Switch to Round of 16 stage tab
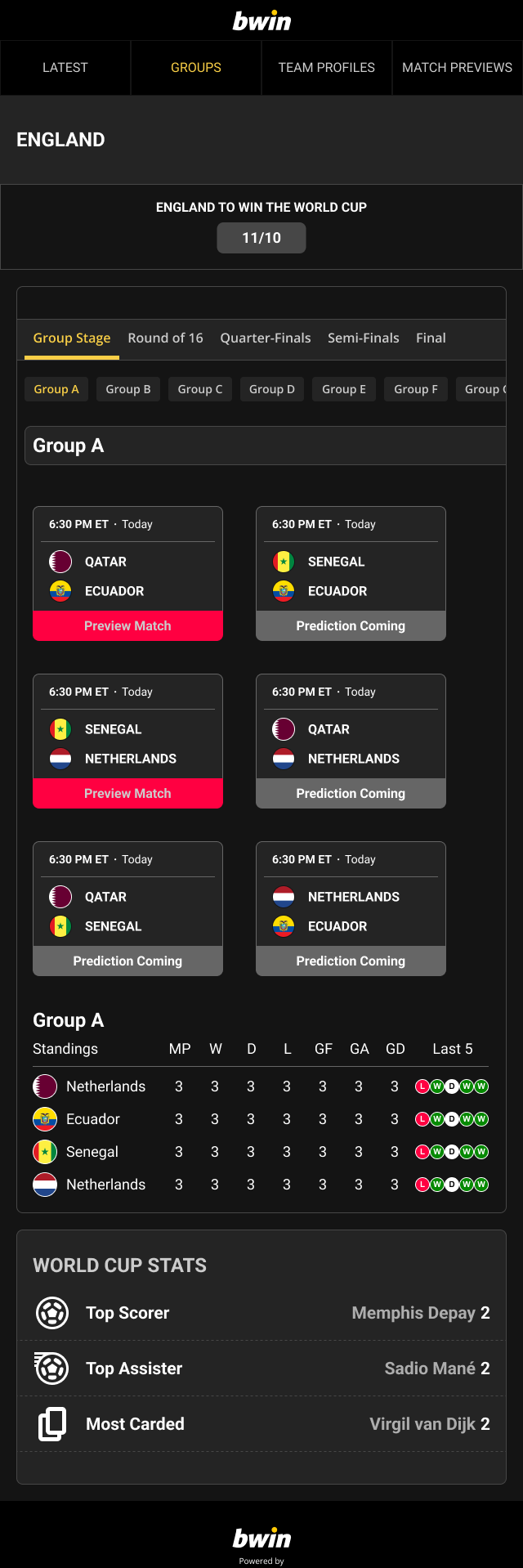523x1568 pixels. coord(166,338)
